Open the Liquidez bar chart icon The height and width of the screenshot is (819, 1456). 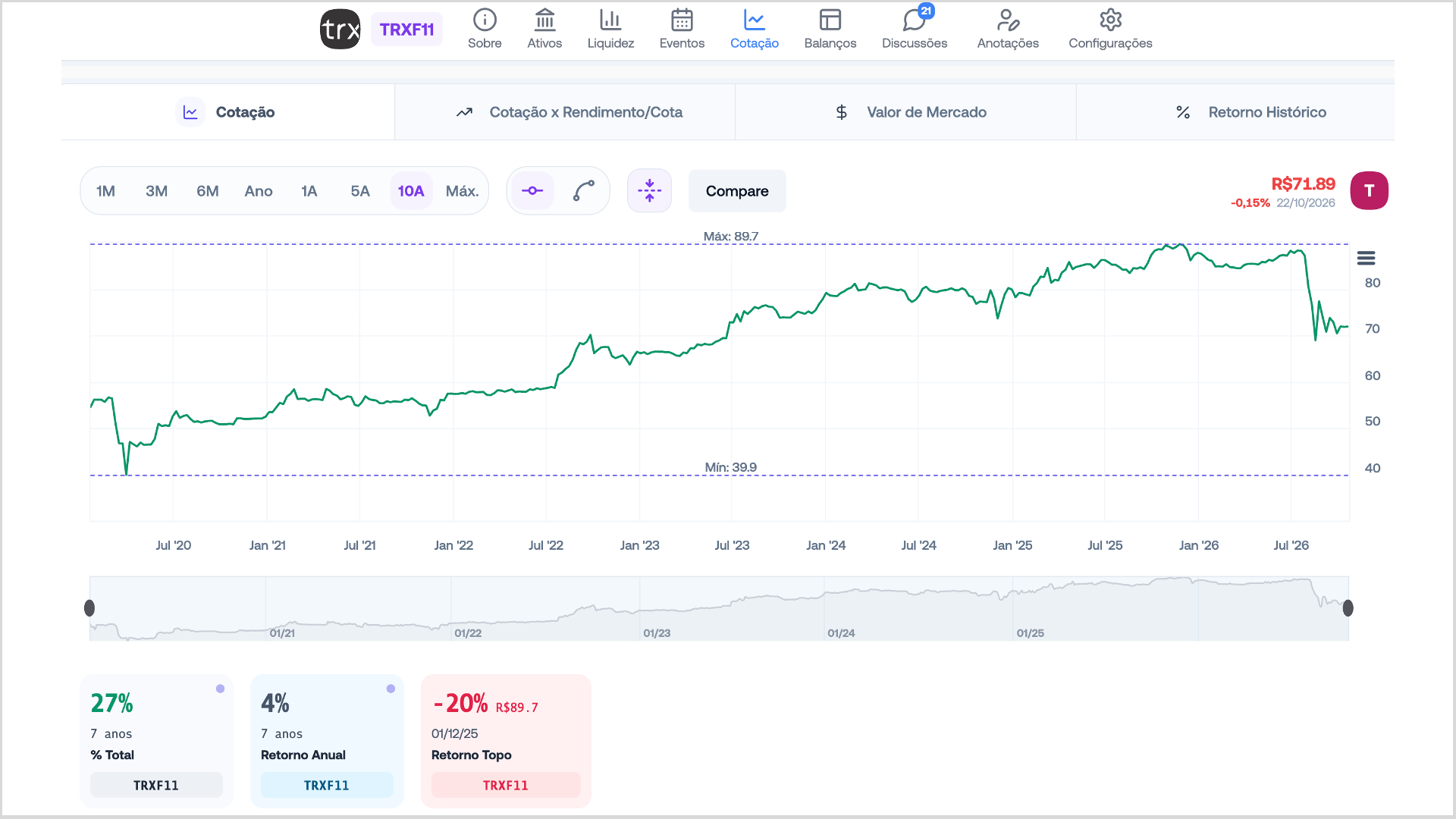coord(610,20)
